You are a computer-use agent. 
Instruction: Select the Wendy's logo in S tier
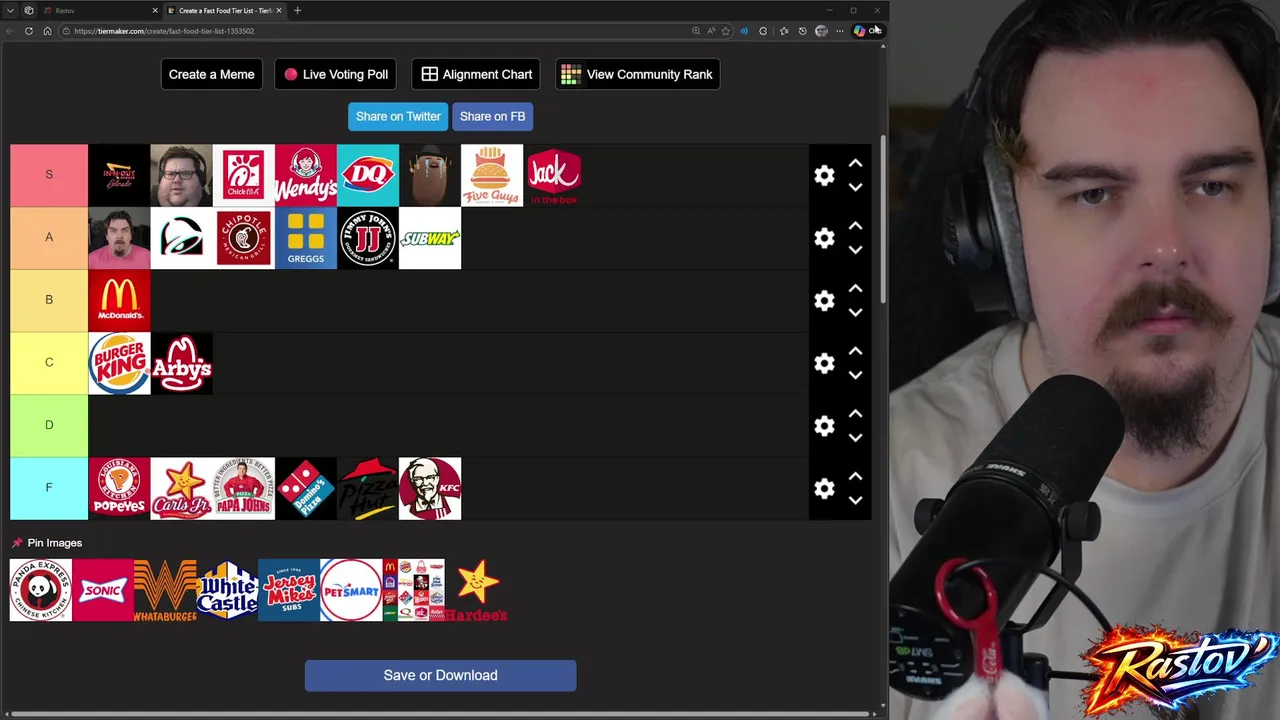(x=306, y=175)
